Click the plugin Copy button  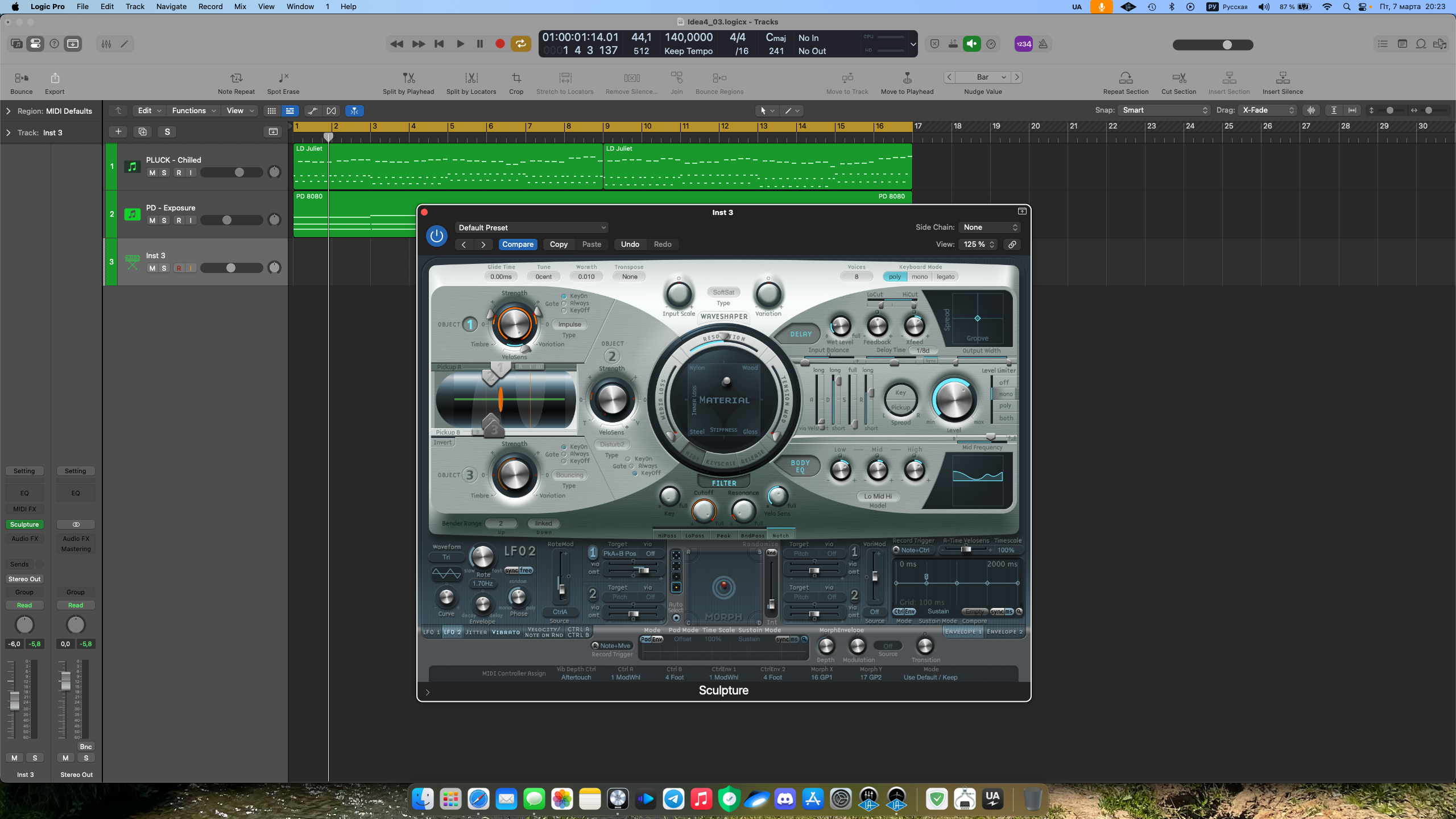click(x=559, y=245)
